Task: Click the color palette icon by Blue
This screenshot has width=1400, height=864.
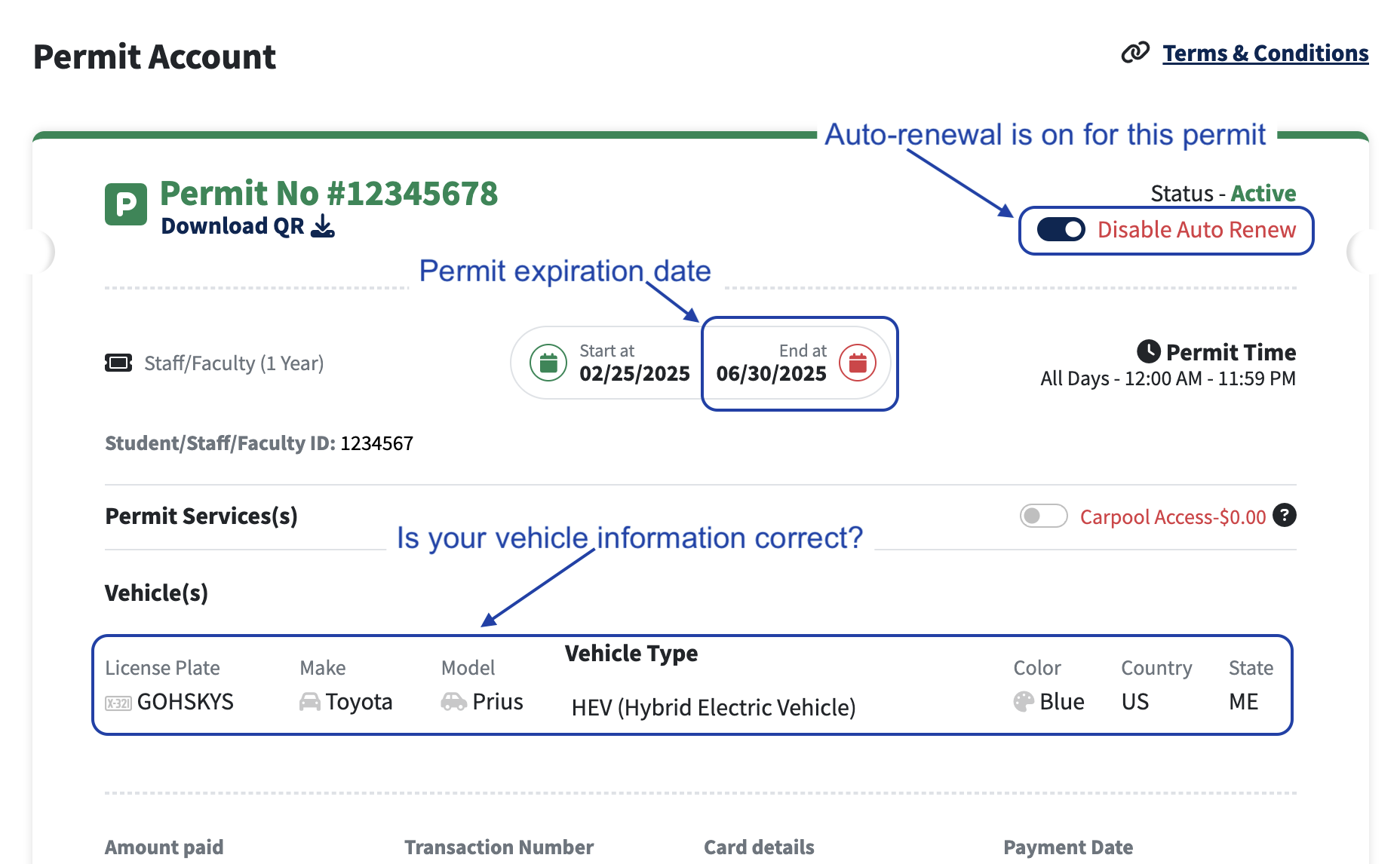Action: coord(1024,702)
